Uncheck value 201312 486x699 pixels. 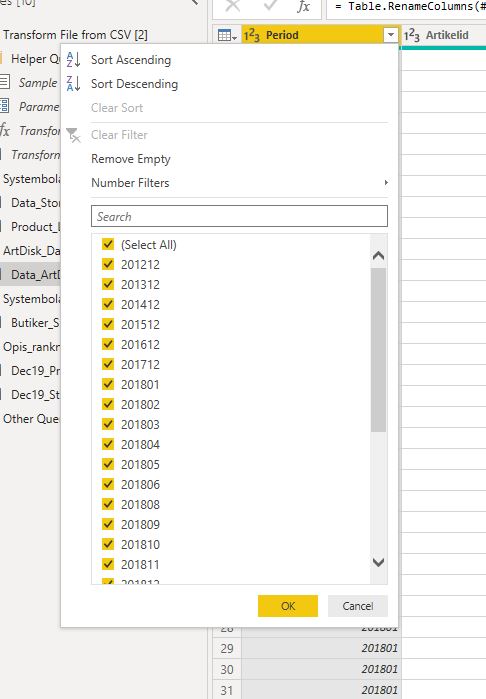tap(108, 284)
